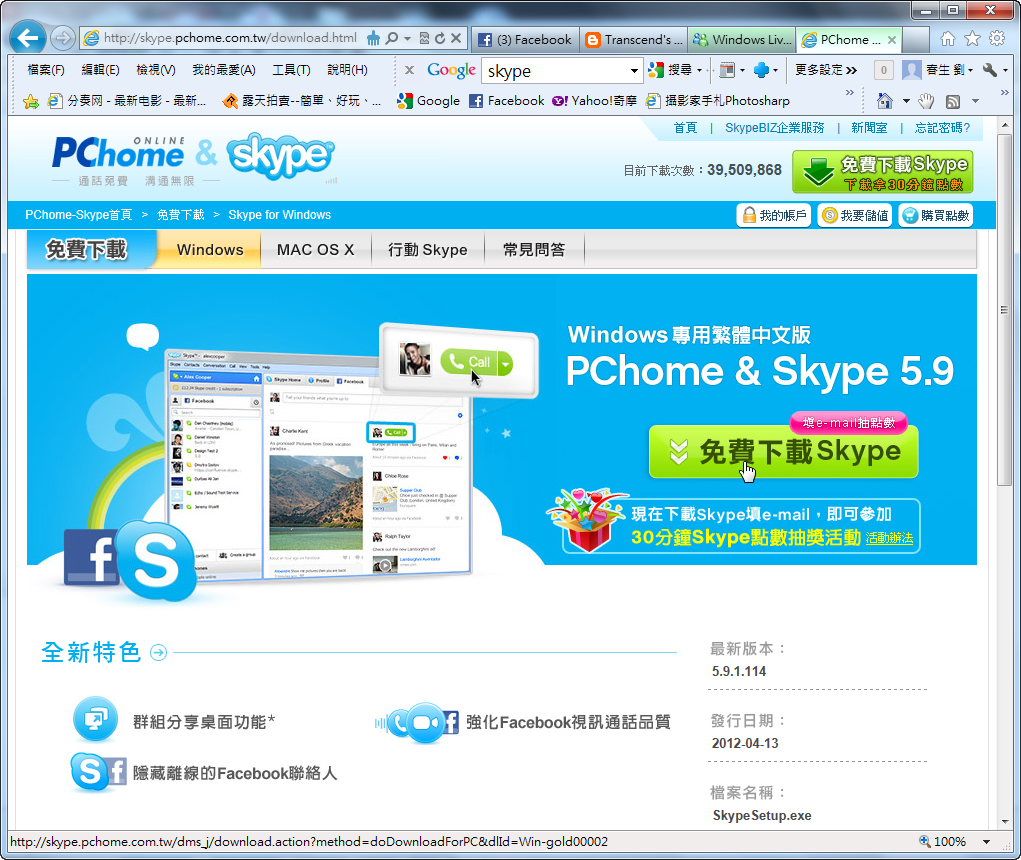Open the 編輯(E) menu

pyautogui.click(x=100, y=70)
